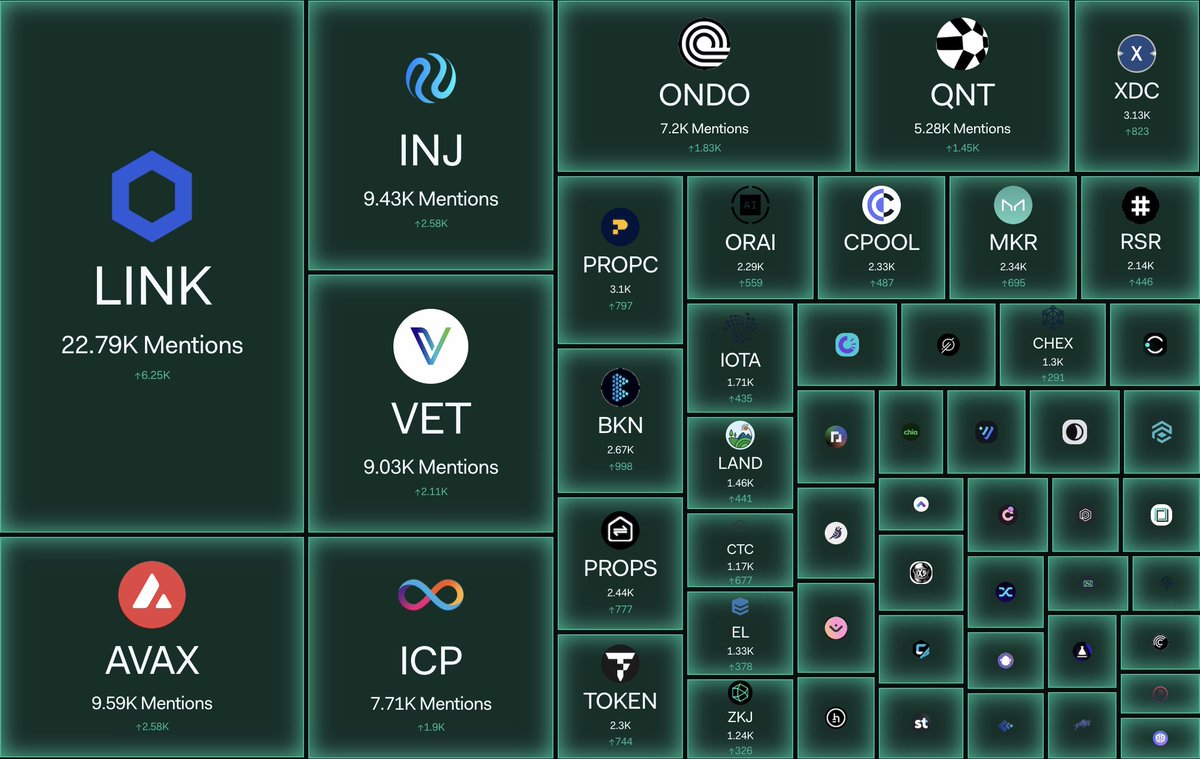Select the '↑695' value under MKR
Image resolution: width=1200 pixels, height=759 pixels.
point(1012,283)
